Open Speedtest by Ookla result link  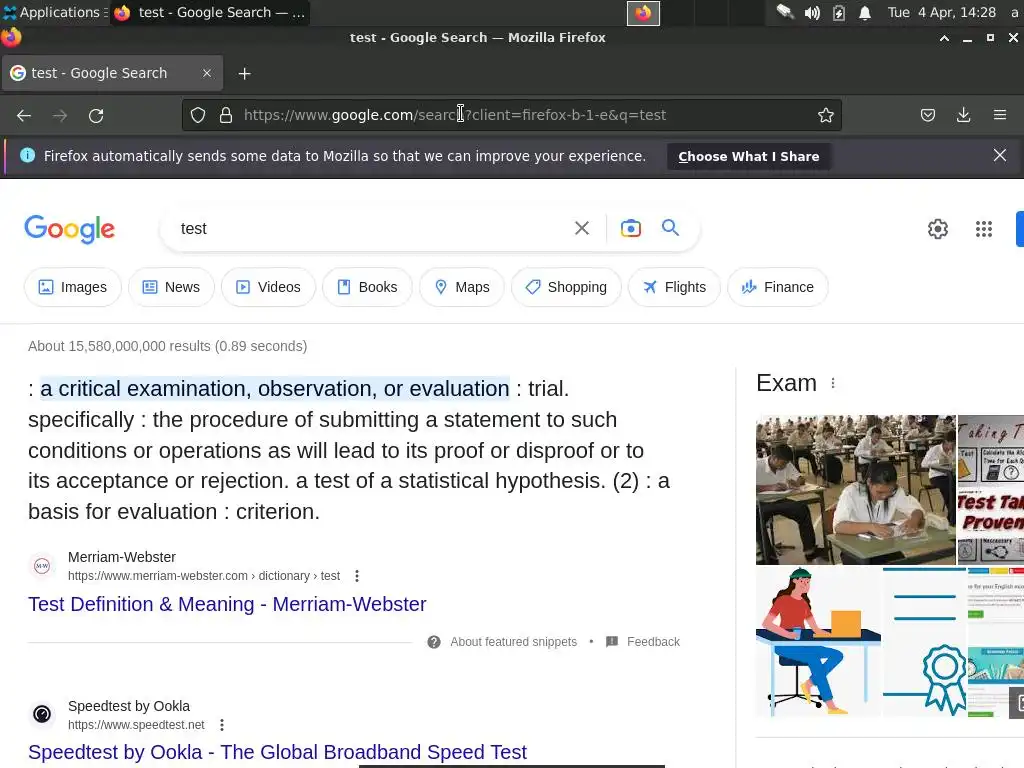pyautogui.click(x=278, y=752)
